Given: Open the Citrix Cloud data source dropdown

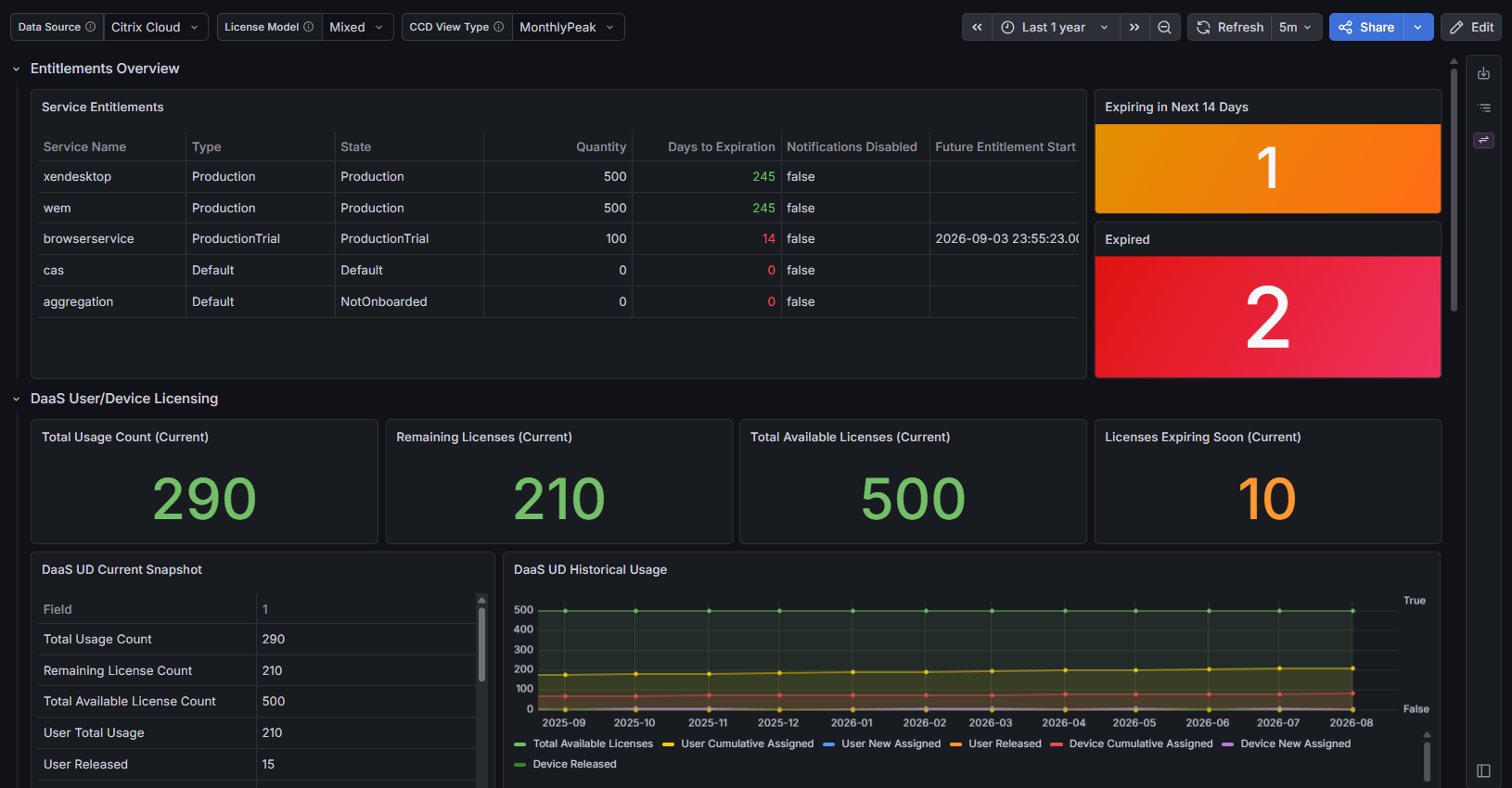Looking at the screenshot, I should [156, 27].
